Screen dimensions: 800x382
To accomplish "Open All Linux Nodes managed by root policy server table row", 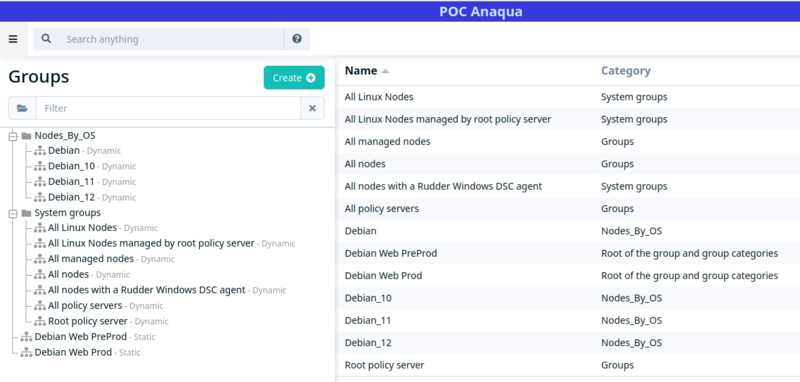I will [x=567, y=119].
